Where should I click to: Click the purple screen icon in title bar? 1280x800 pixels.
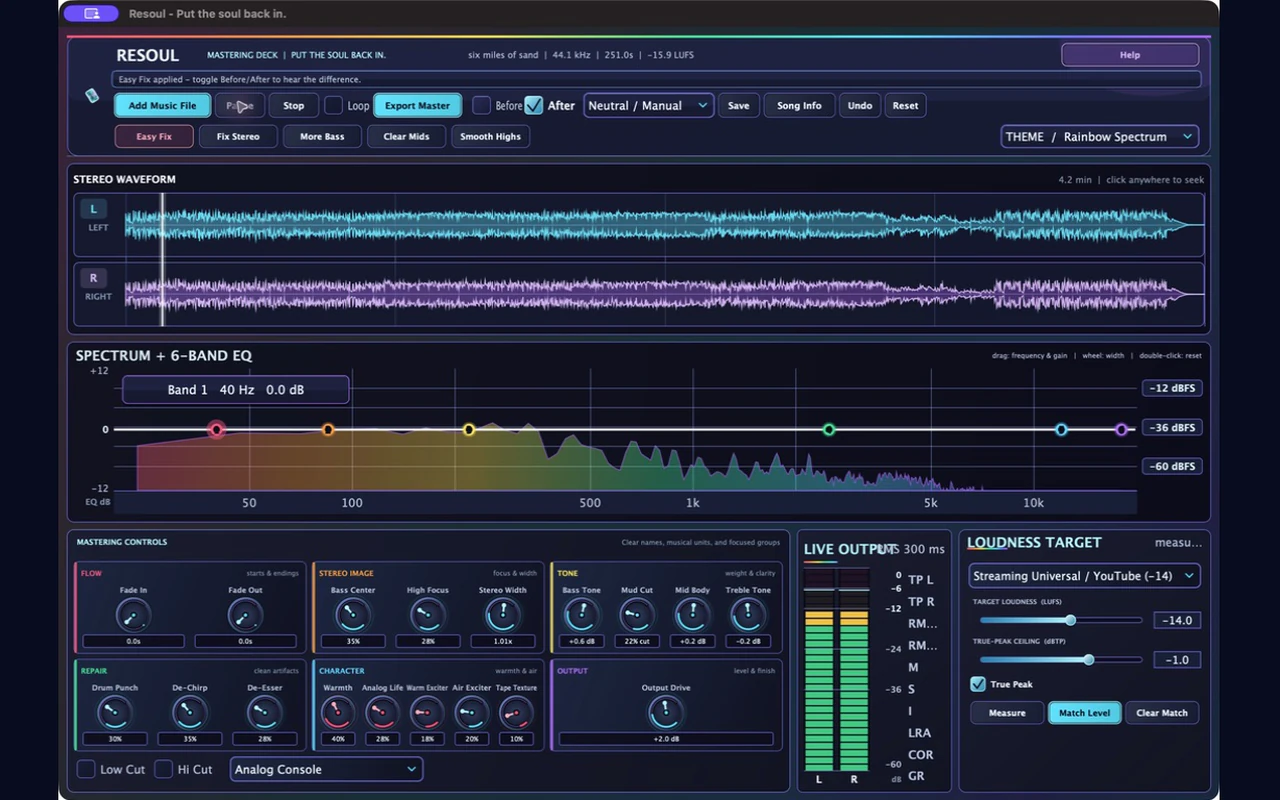pyautogui.click(x=92, y=14)
